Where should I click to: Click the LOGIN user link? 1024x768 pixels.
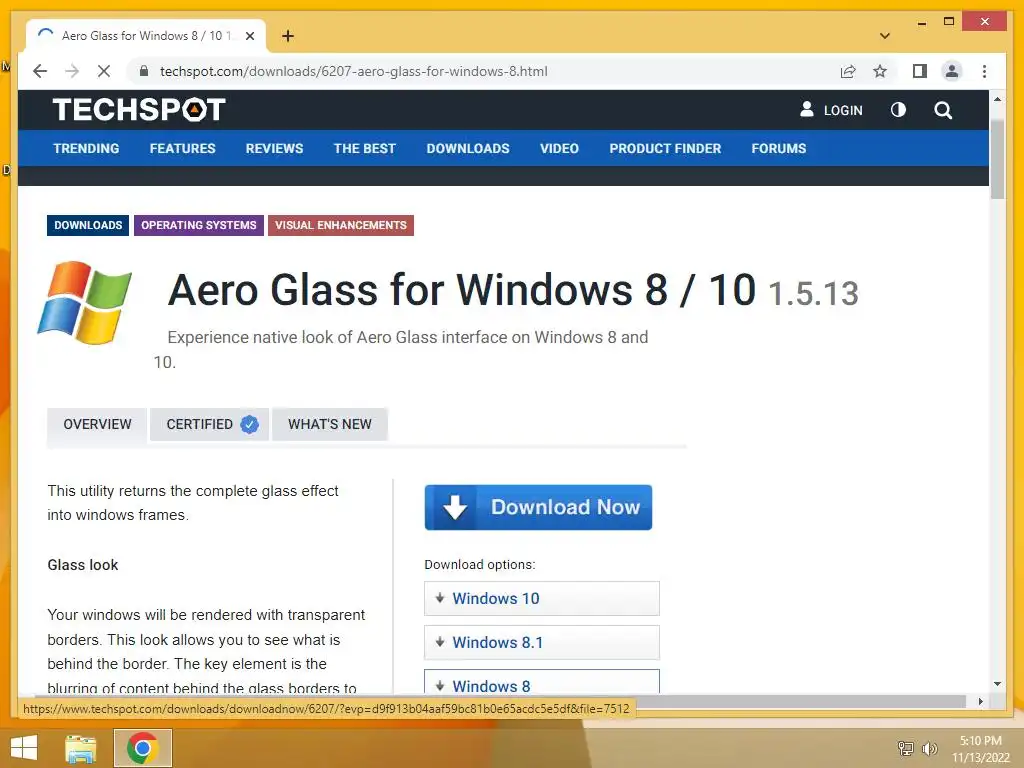point(831,110)
